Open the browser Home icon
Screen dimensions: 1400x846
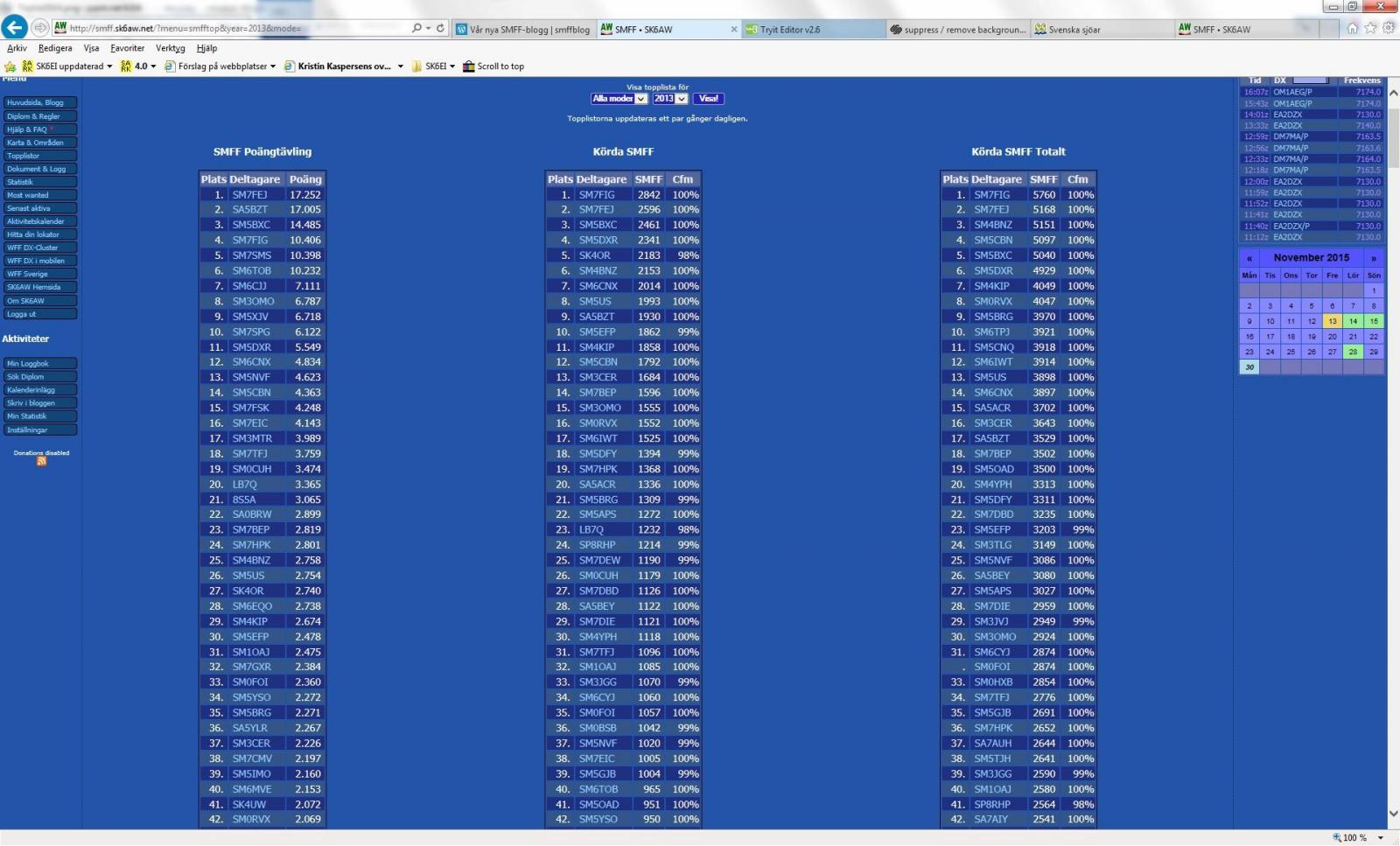click(x=1352, y=28)
